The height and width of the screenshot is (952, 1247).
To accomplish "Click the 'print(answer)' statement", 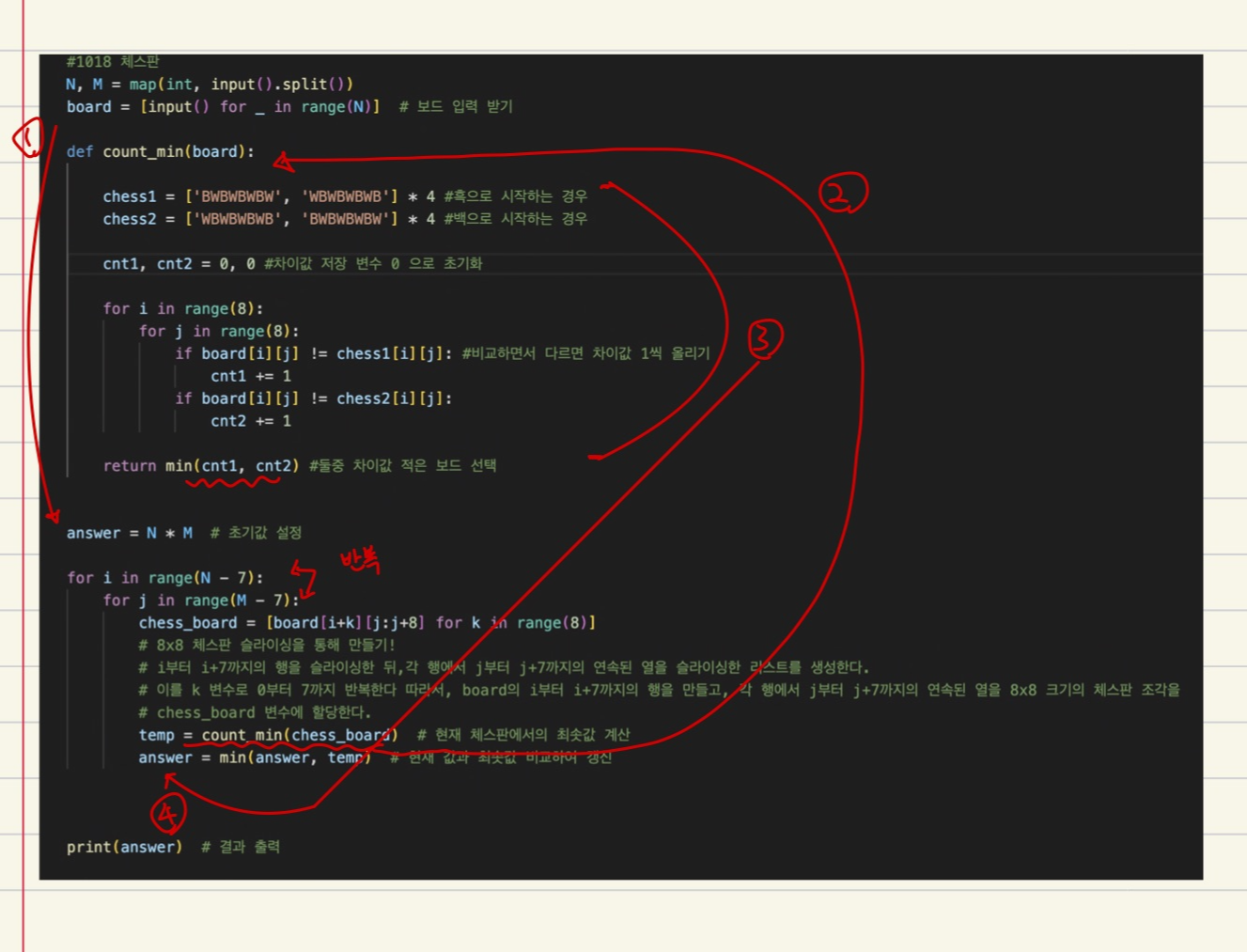I will [x=124, y=848].
